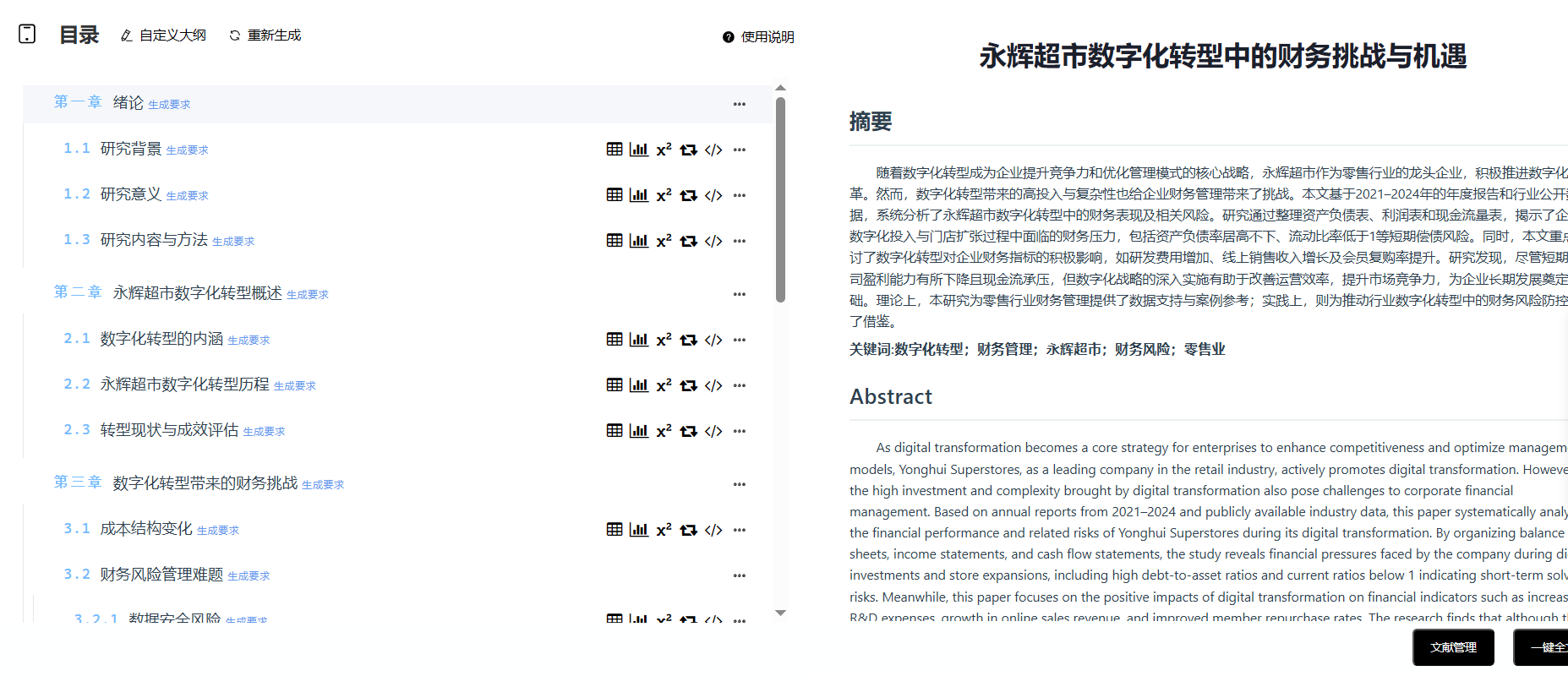Insert code icon for 2.1 数字化转型的内涵
The image size is (1568, 676).
pyautogui.click(x=713, y=340)
